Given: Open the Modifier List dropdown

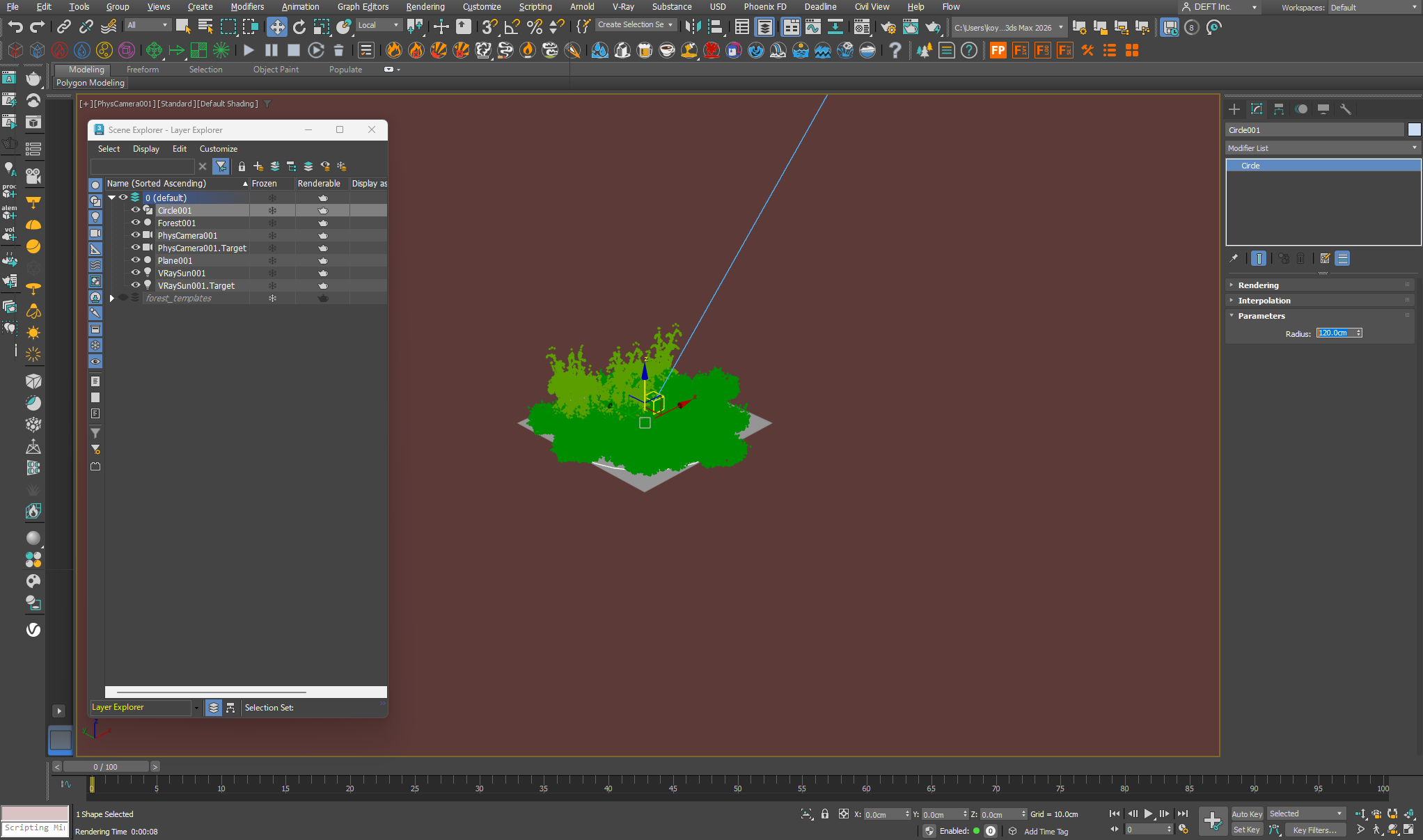Looking at the screenshot, I should 1322,148.
